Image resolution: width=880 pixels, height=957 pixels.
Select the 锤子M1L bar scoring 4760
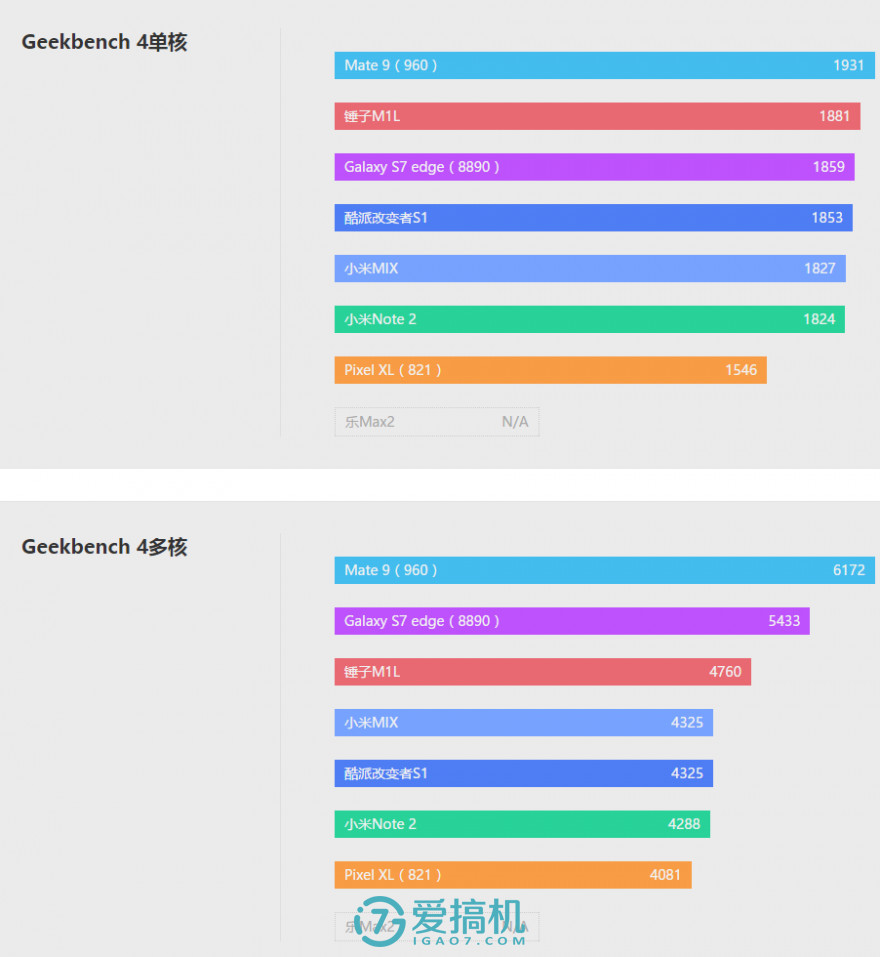543,671
